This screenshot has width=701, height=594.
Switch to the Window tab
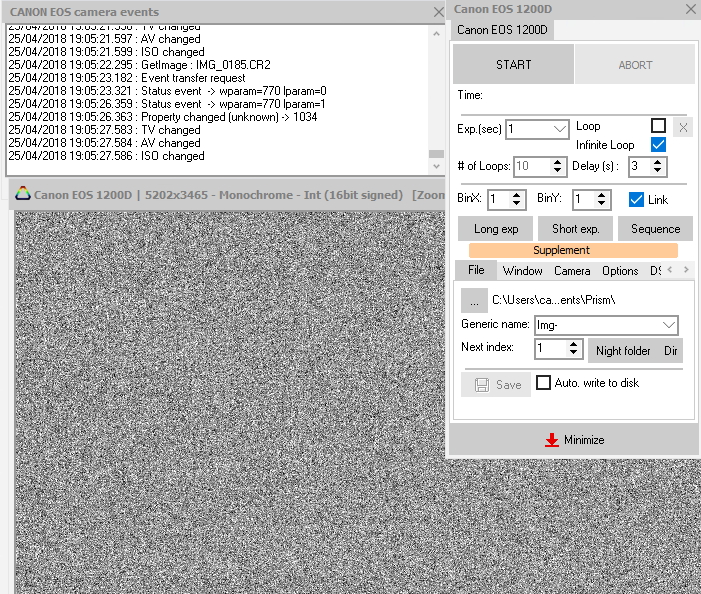pos(522,271)
